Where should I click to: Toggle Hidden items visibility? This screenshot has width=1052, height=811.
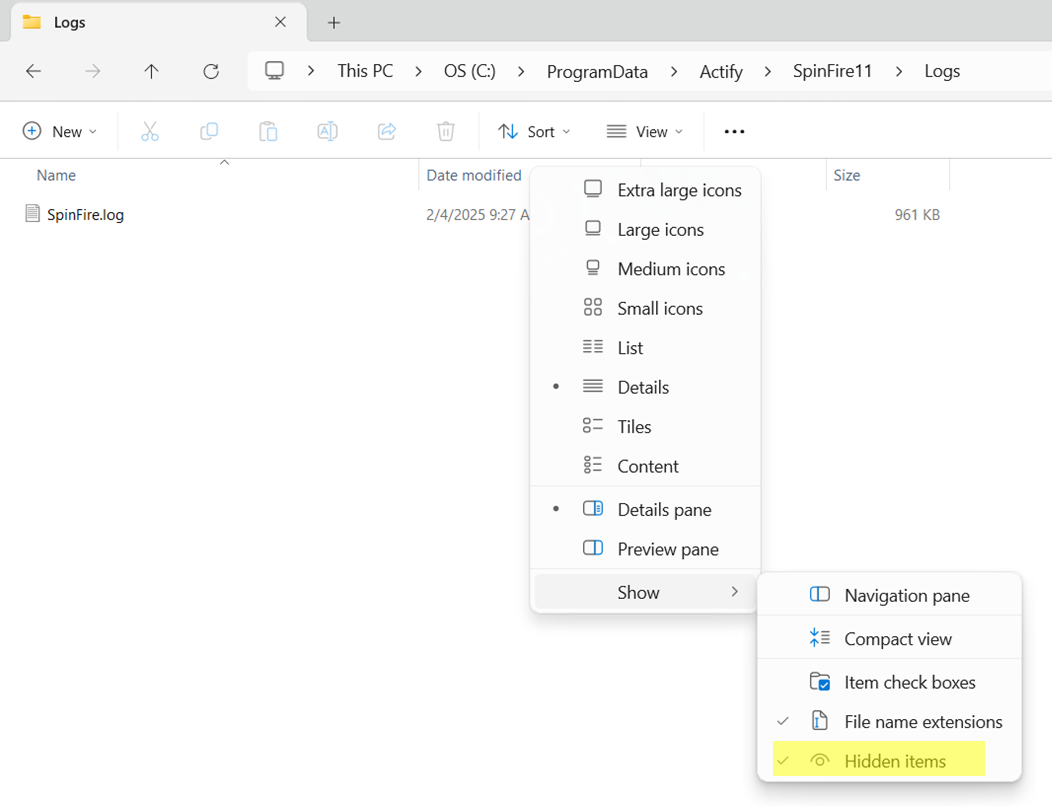tap(894, 761)
